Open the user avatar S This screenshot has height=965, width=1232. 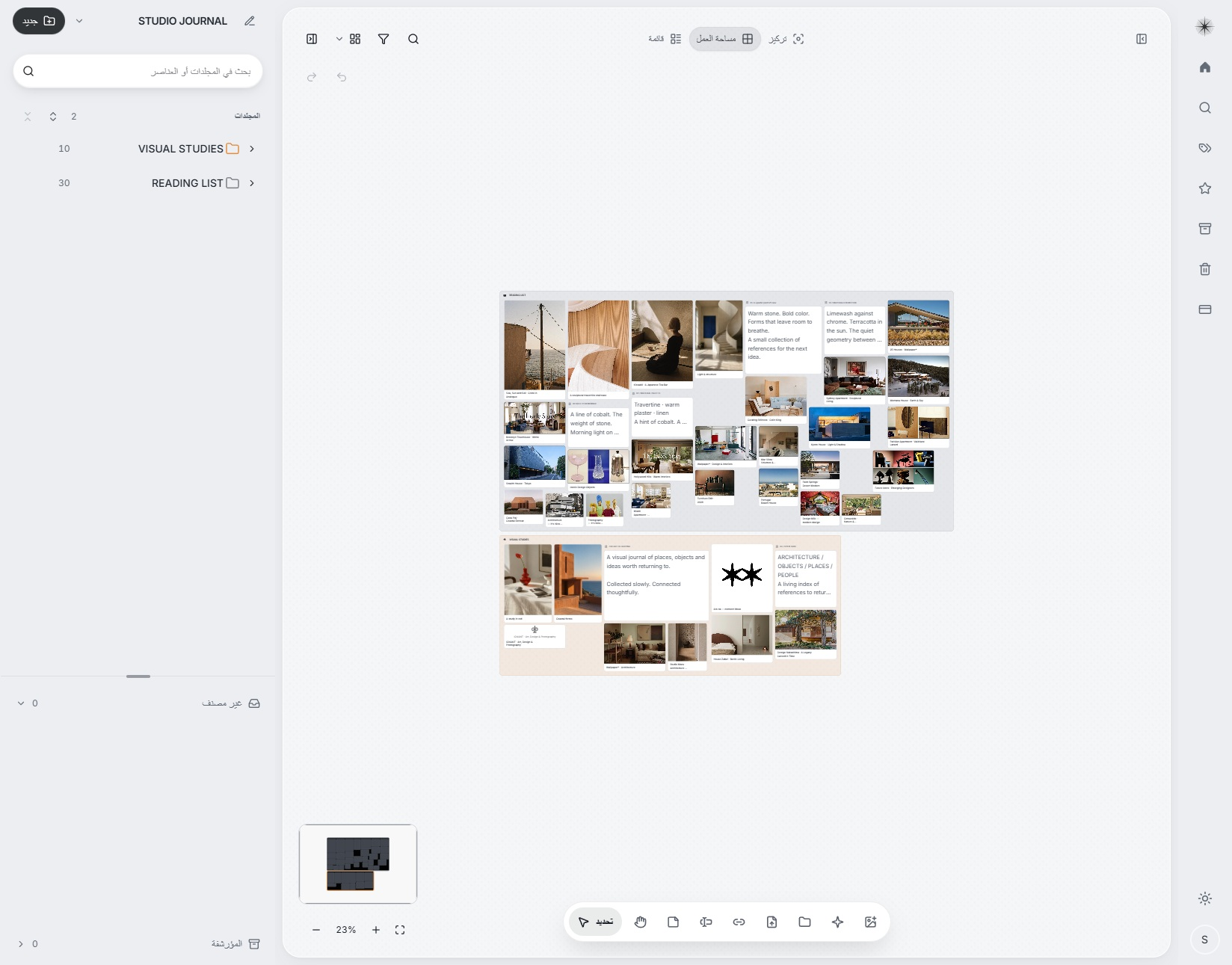point(1205,940)
